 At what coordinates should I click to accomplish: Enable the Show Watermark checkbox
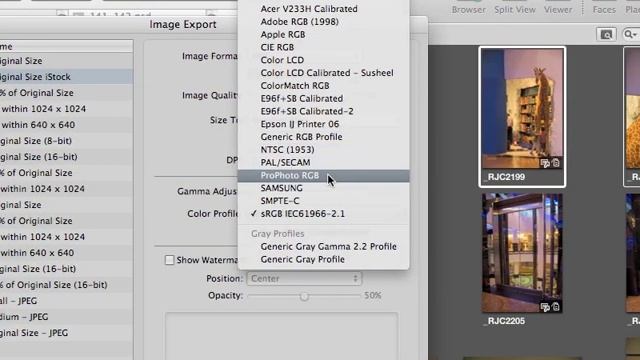pos(169,260)
